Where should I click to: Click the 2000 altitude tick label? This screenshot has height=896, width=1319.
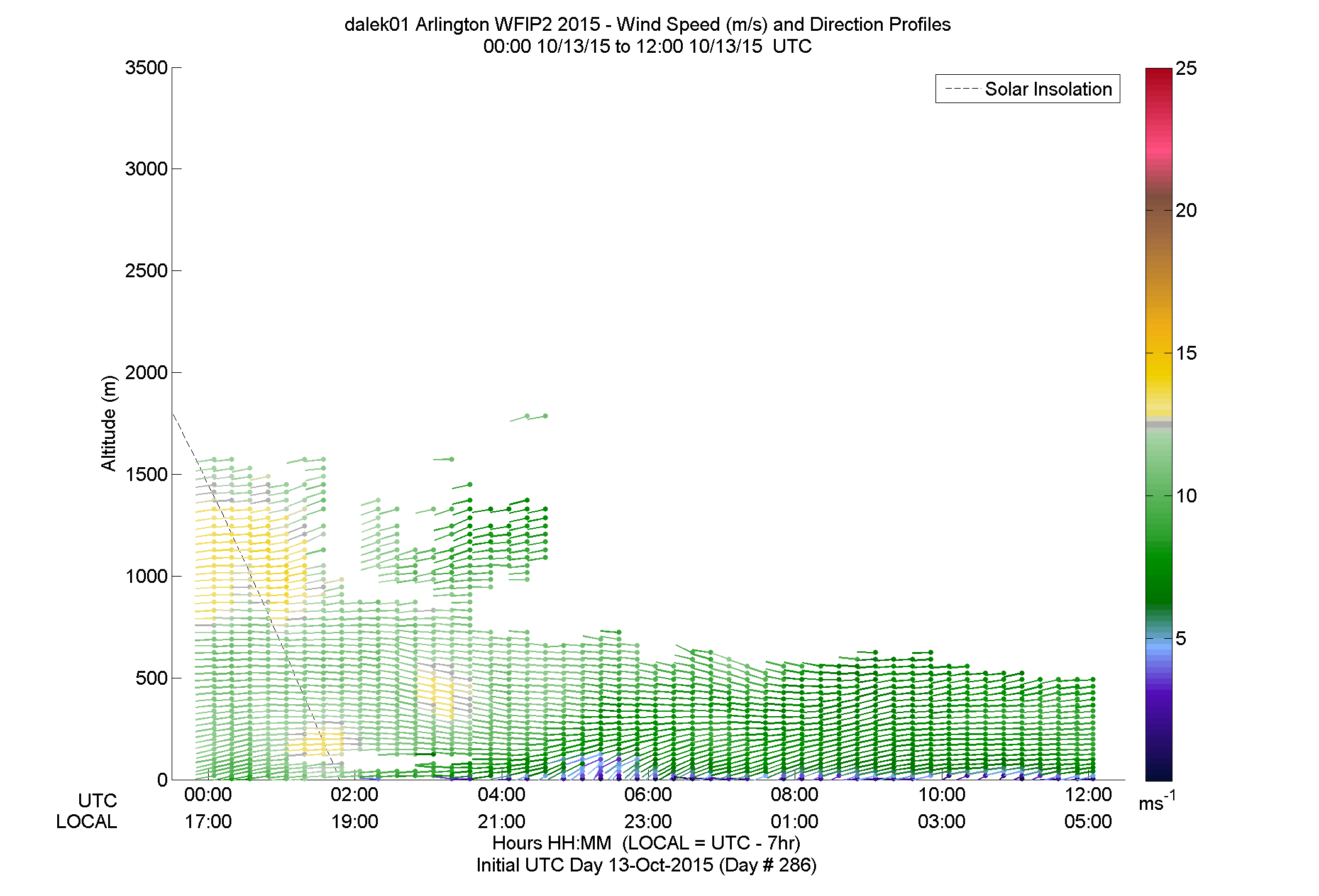click(146, 373)
